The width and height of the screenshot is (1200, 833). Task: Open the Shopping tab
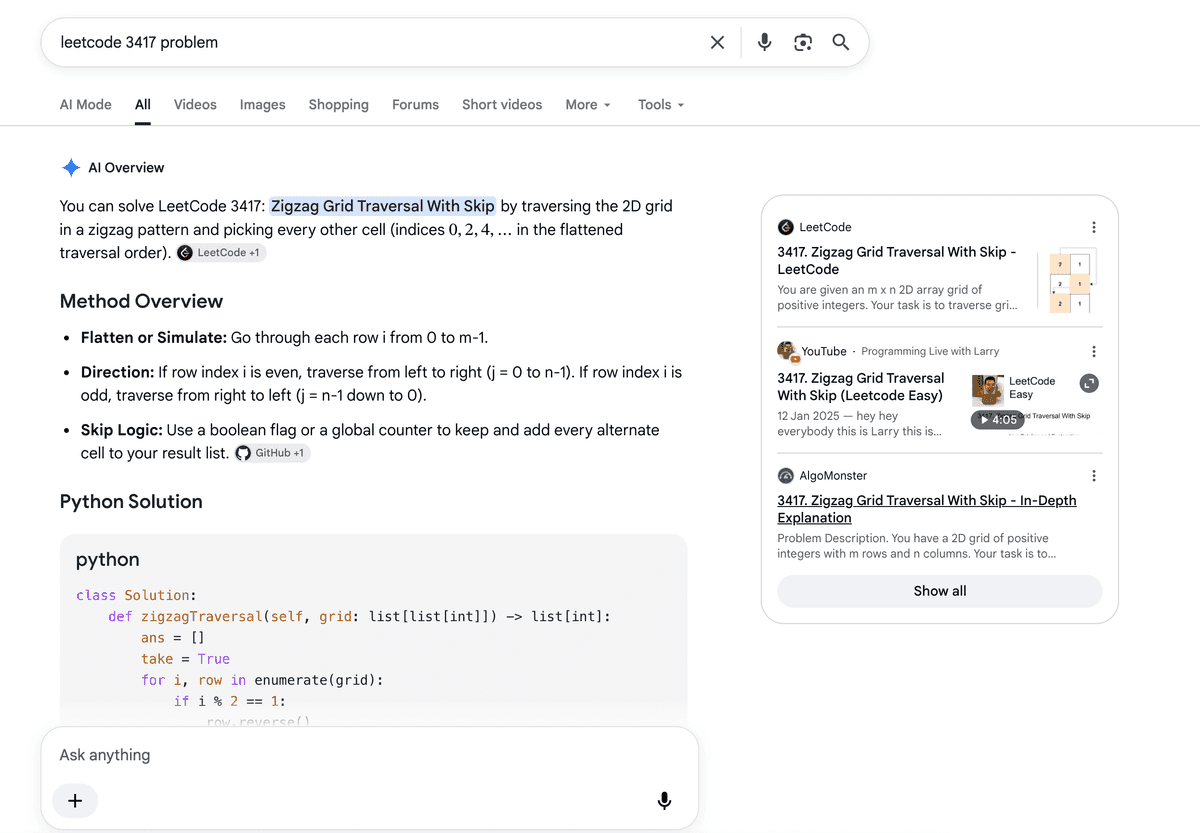[339, 104]
